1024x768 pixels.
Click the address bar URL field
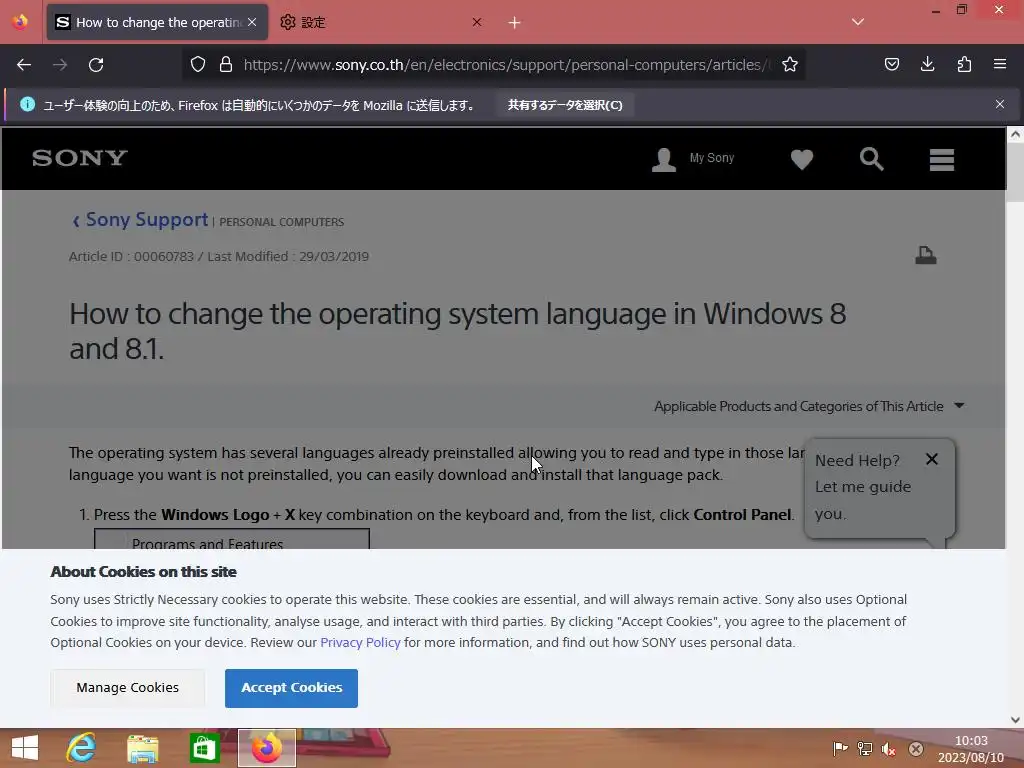click(x=506, y=65)
